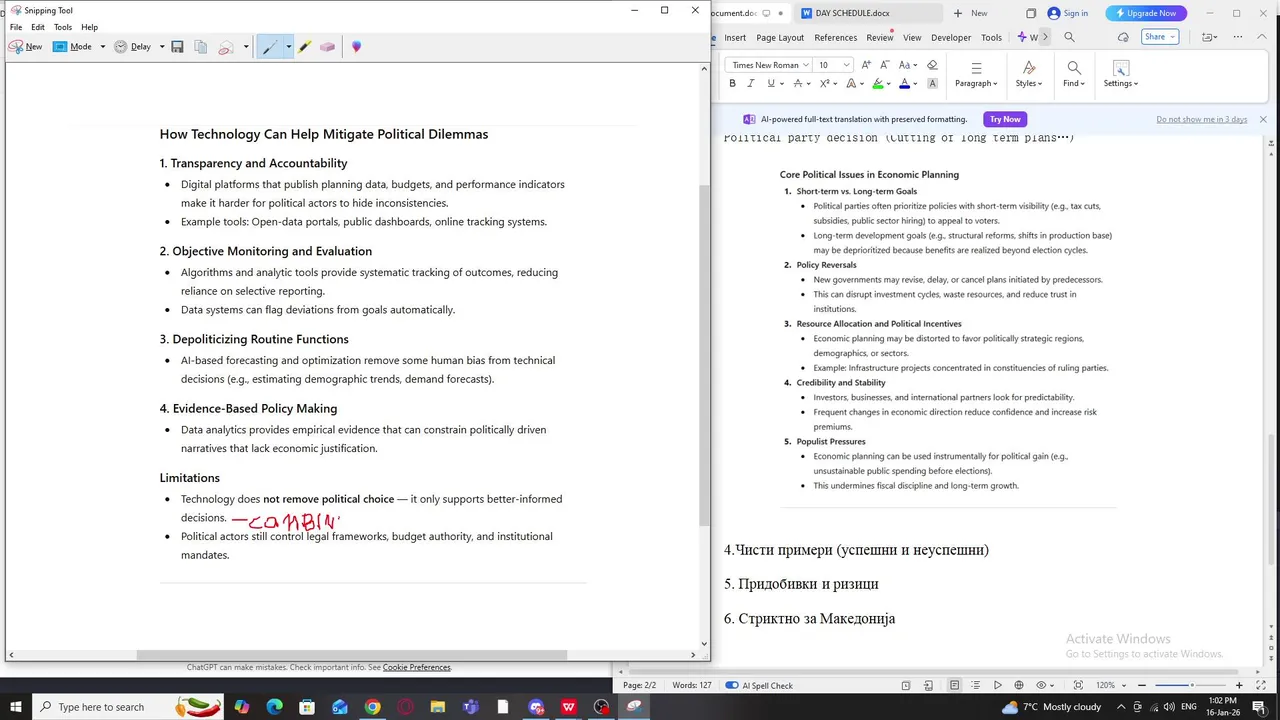Image resolution: width=1280 pixels, height=720 pixels.
Task: Click the Snipping Tool Mode button
Action: pyautogui.click(x=72, y=46)
